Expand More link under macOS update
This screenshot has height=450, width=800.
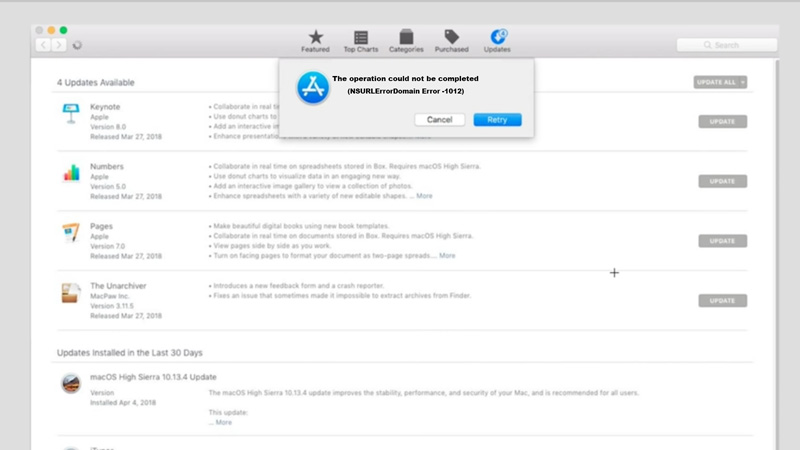(x=223, y=422)
